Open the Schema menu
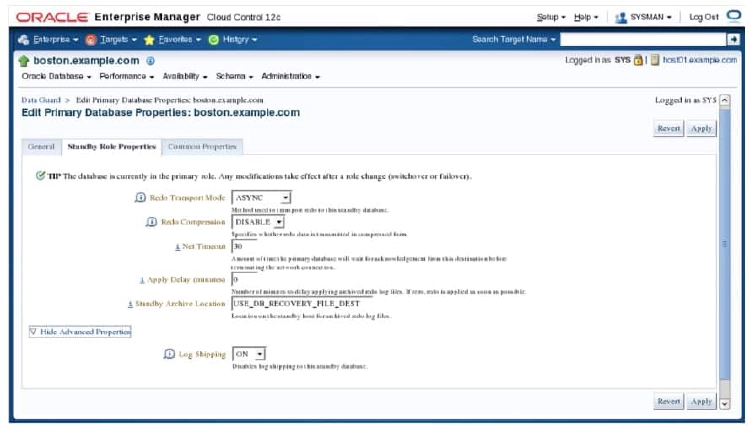The height and width of the screenshot is (427, 750). pos(234,77)
